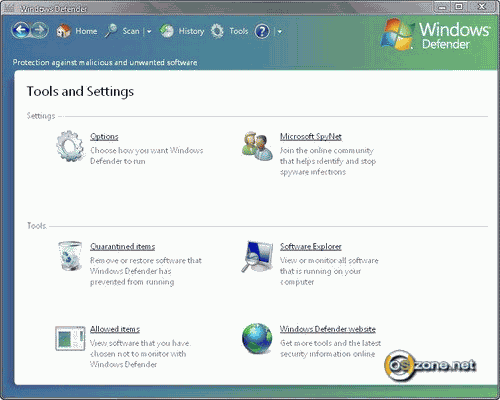The image size is (500, 400).
Task: Maximize the Windows Defender window
Action: [x=459, y=7]
